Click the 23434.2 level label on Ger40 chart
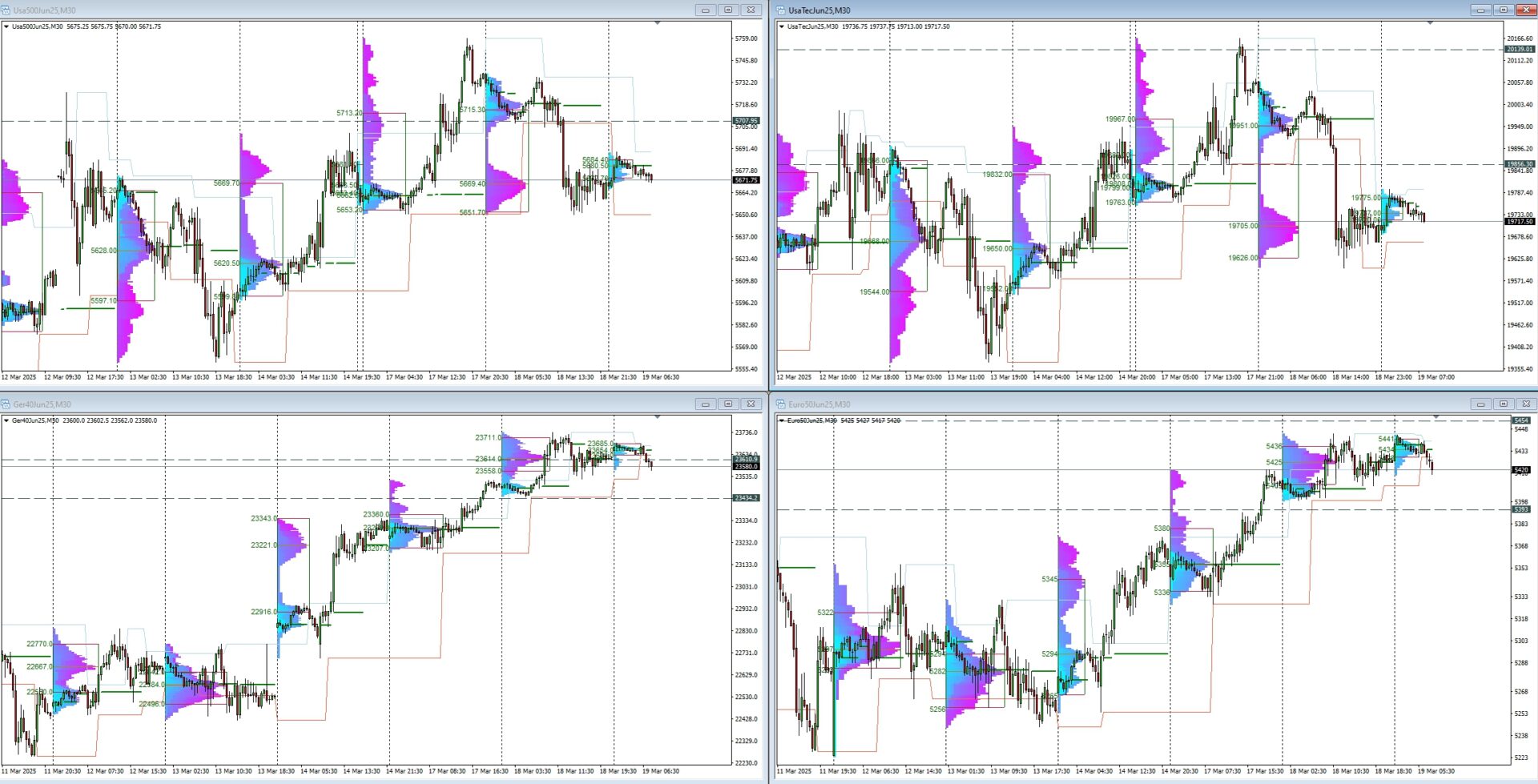This screenshot has width=1538, height=784. tap(745, 498)
